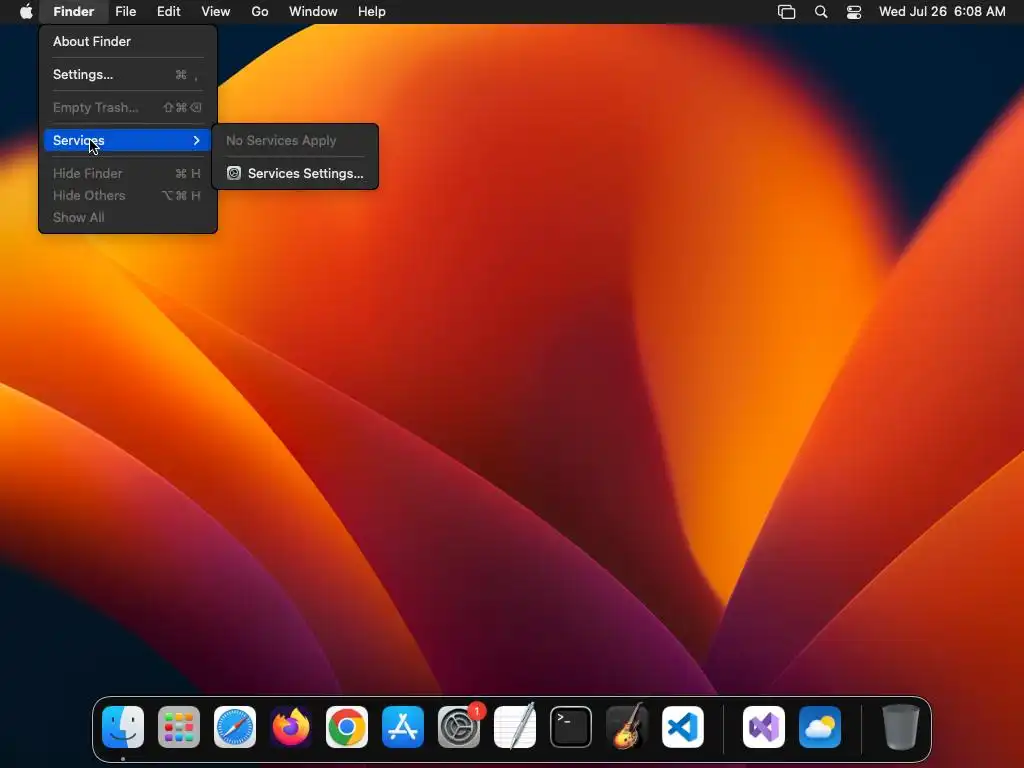Open Finder from the dock
This screenshot has height=768, width=1024.
123,727
